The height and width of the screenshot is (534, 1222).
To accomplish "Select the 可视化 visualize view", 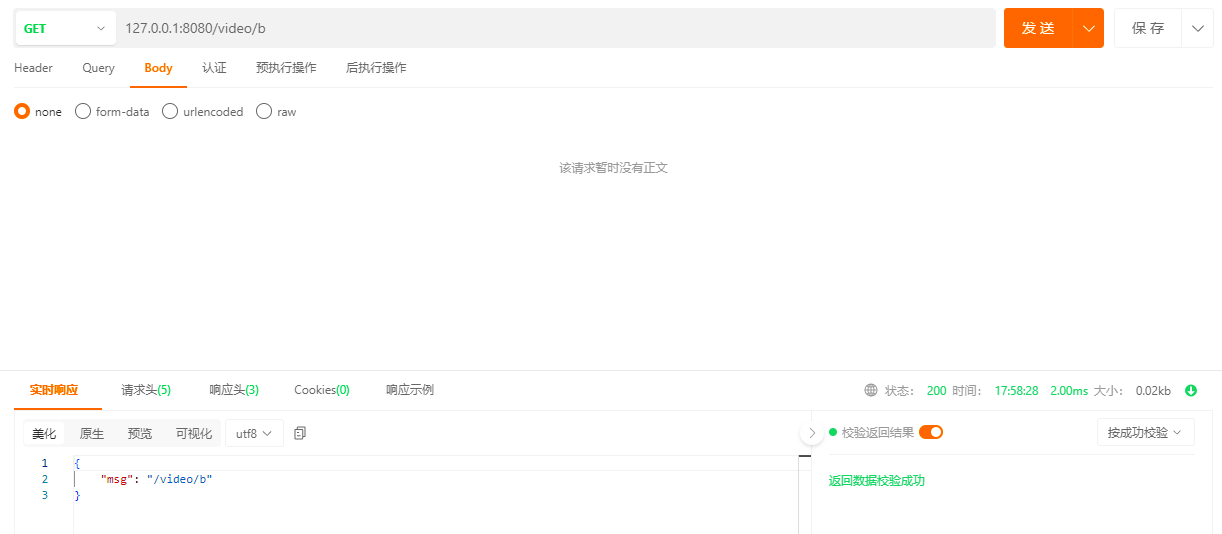I will click(x=194, y=433).
